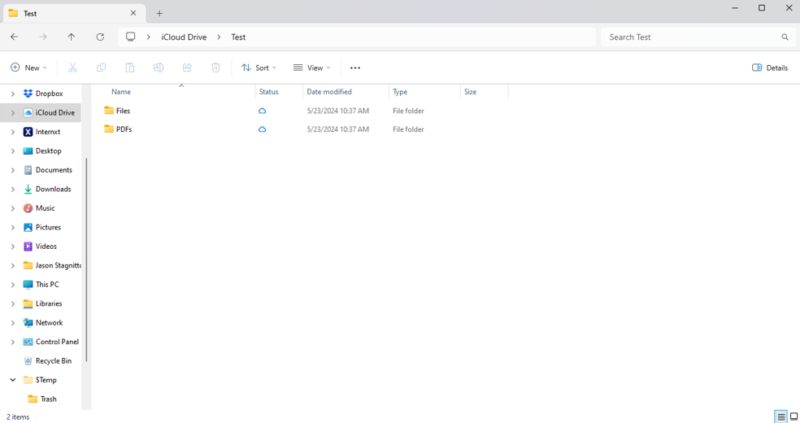This screenshot has height=423, width=800.
Task: Sort by Size column header
Action: pos(470,92)
